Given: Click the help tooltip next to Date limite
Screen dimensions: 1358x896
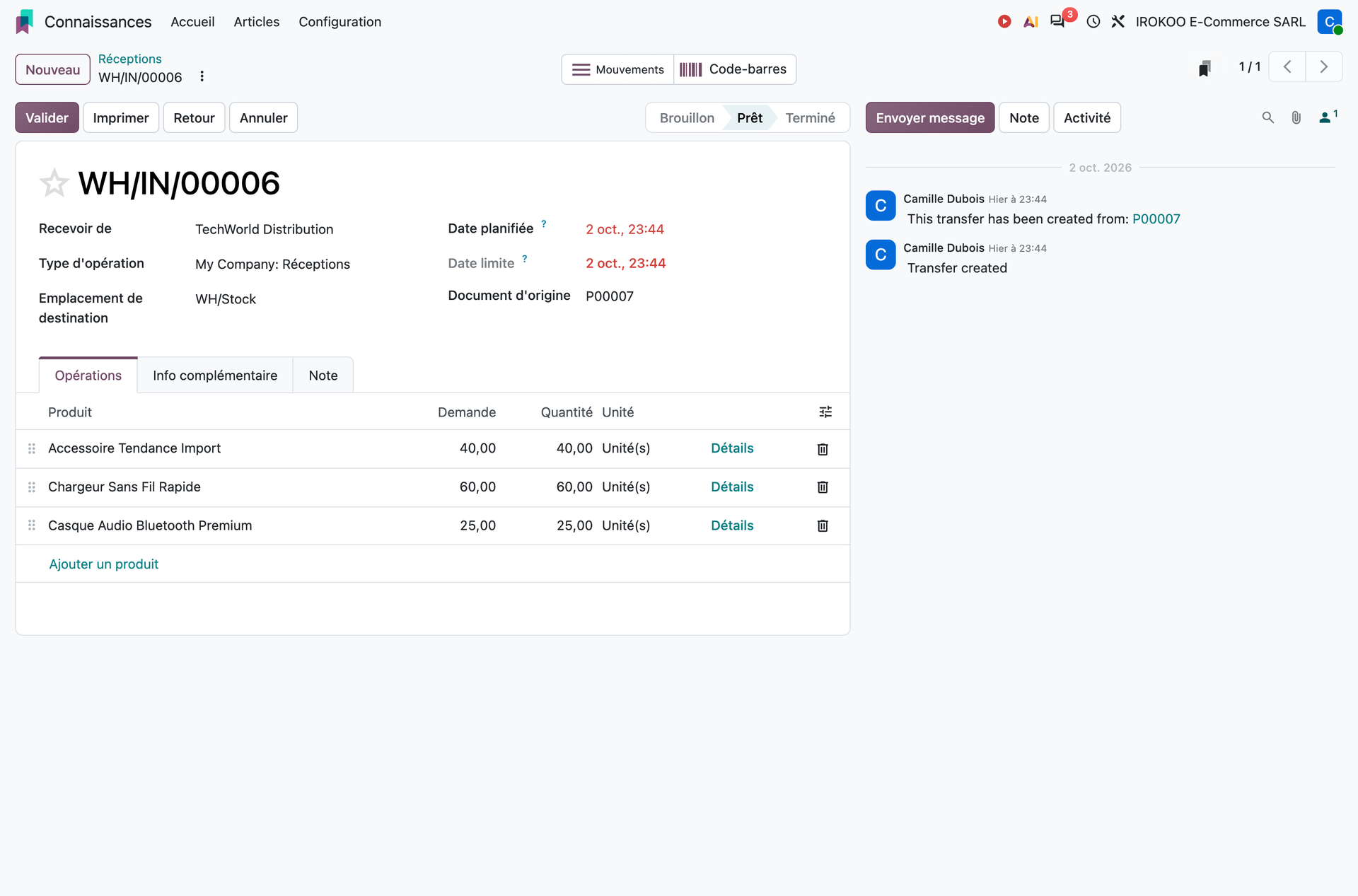Looking at the screenshot, I should [525, 259].
